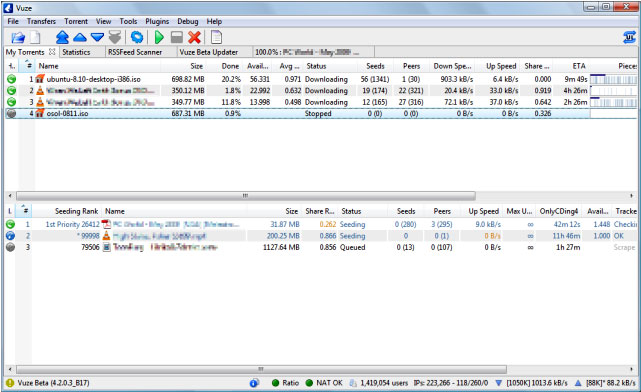The image size is (641, 392).
Task: Open the Plugins menu
Action: pos(157,21)
